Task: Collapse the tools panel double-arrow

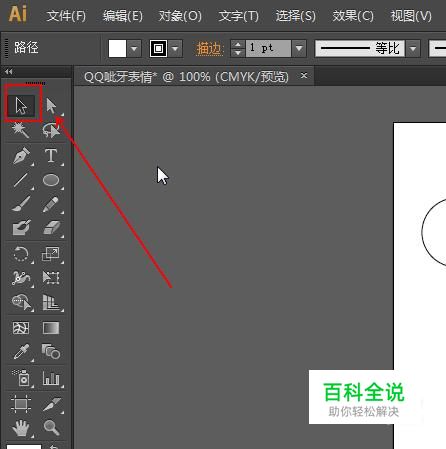Action: 9,71
